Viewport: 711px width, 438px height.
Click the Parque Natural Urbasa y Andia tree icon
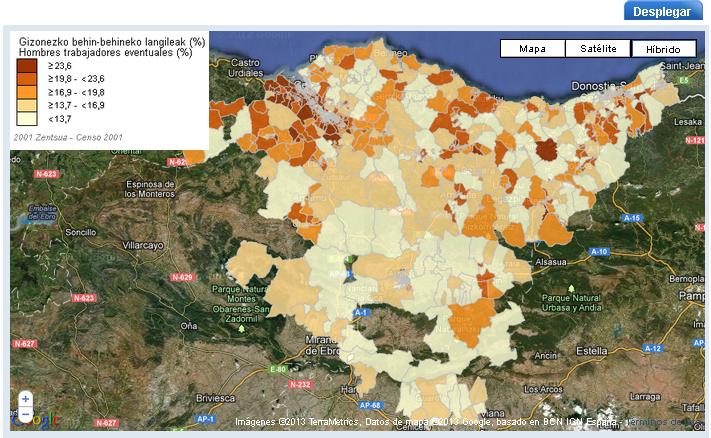click(571, 288)
